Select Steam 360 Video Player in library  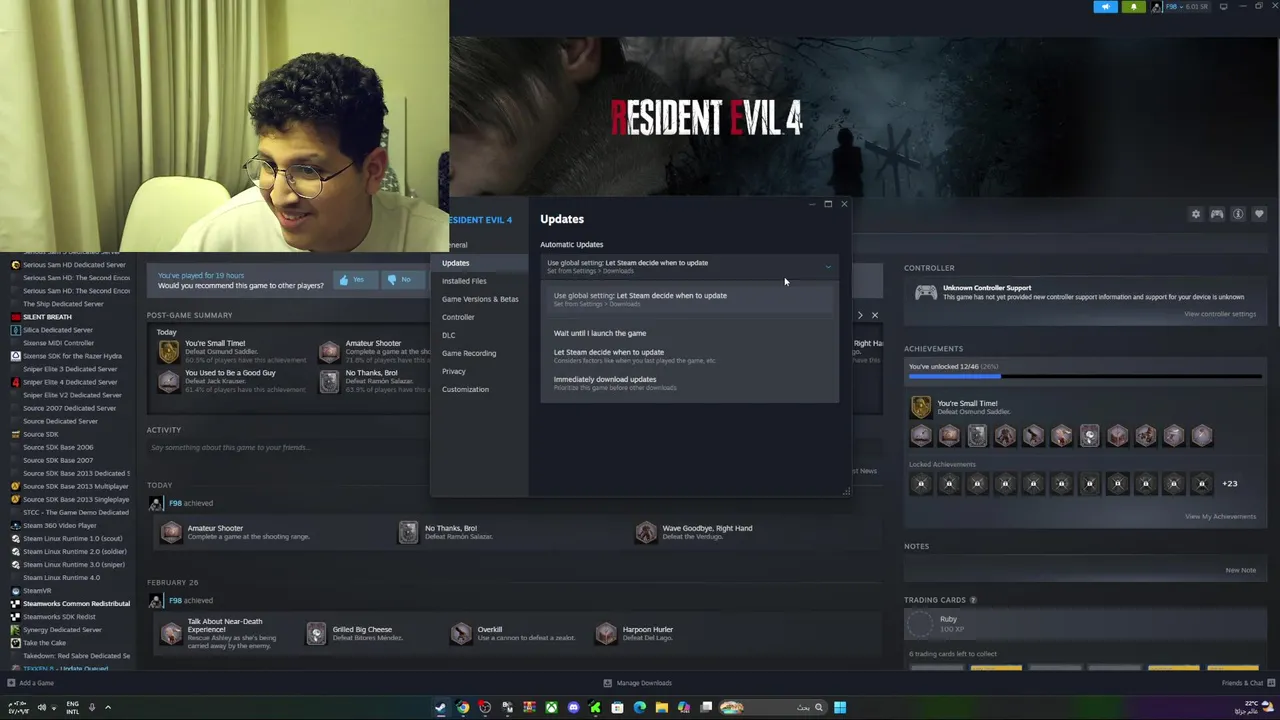click(60, 525)
